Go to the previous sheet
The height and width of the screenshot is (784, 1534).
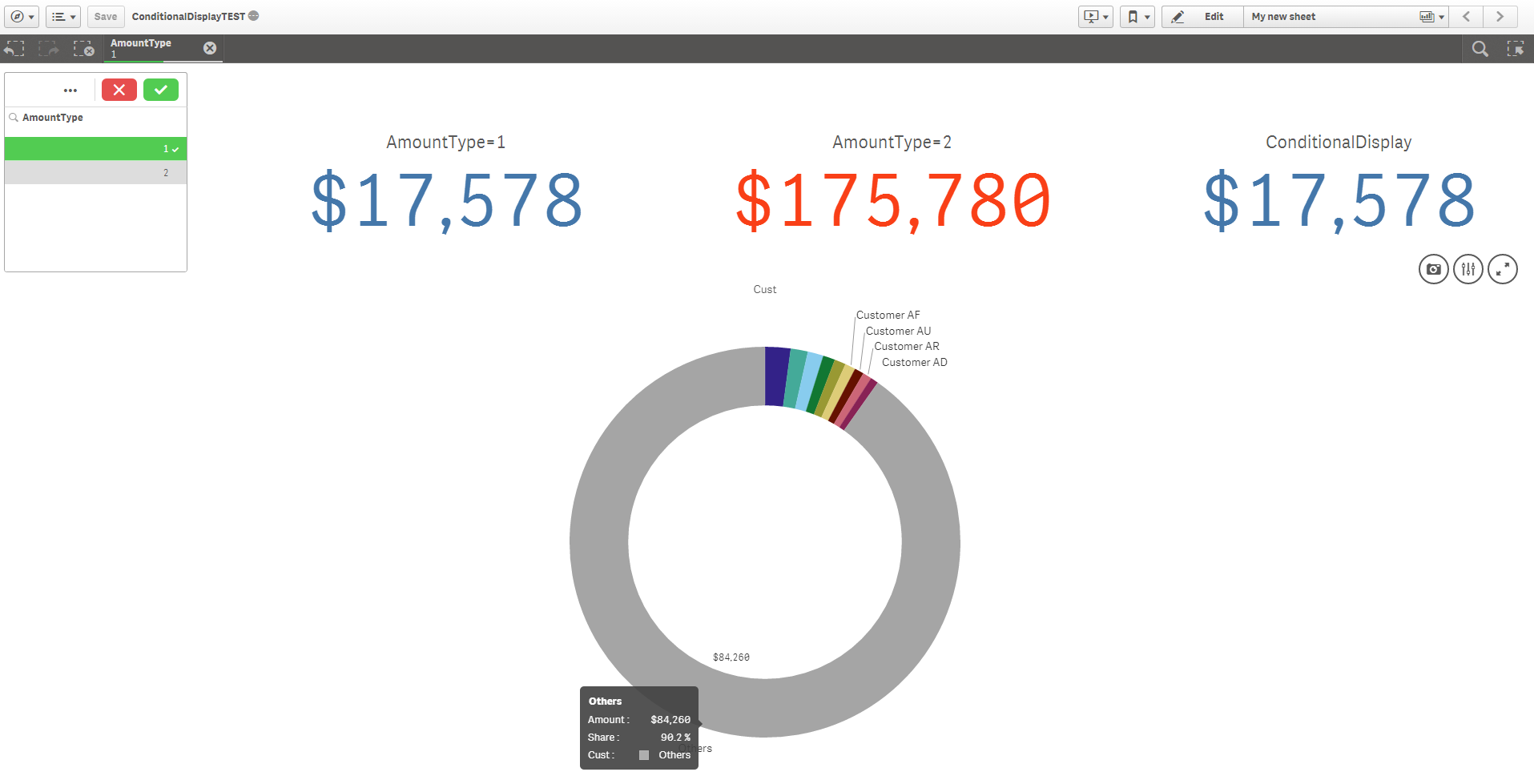pyautogui.click(x=1466, y=16)
